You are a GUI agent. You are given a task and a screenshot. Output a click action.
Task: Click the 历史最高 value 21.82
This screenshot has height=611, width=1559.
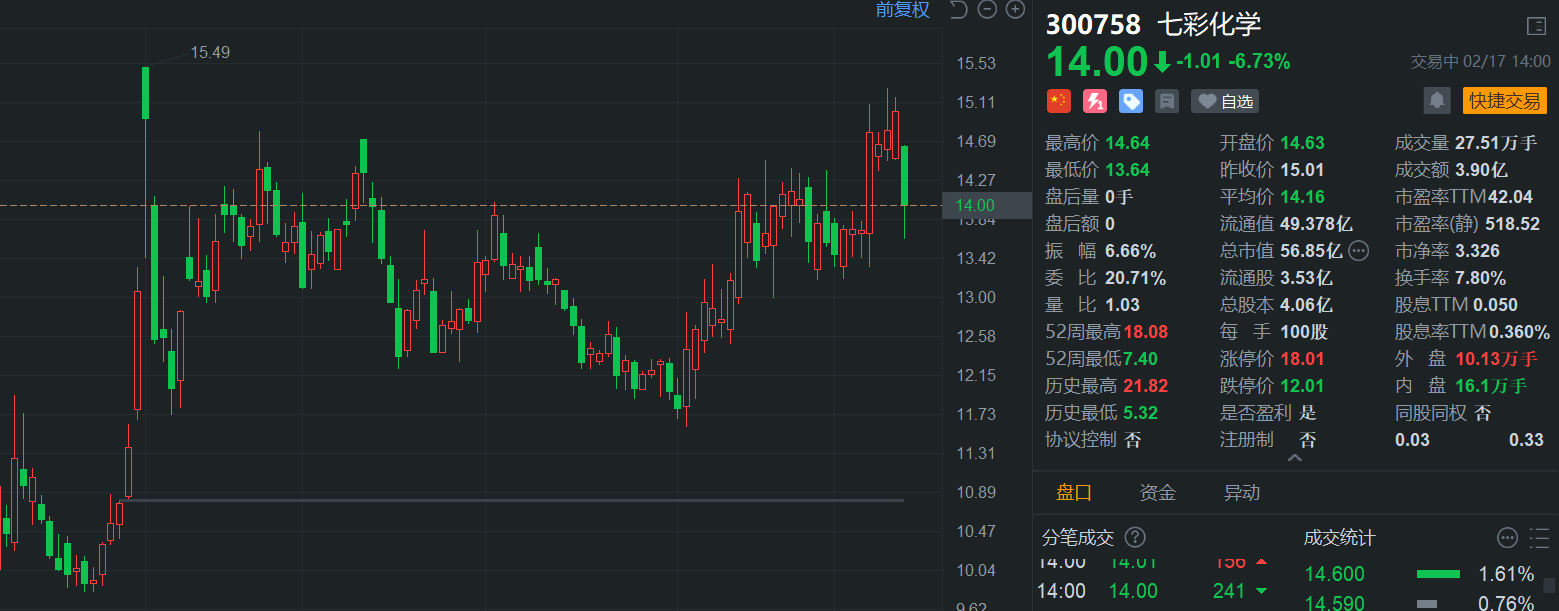(x=1146, y=385)
